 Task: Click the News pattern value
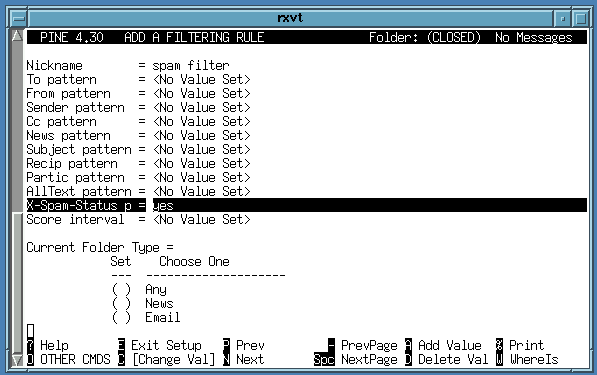(x=202, y=136)
